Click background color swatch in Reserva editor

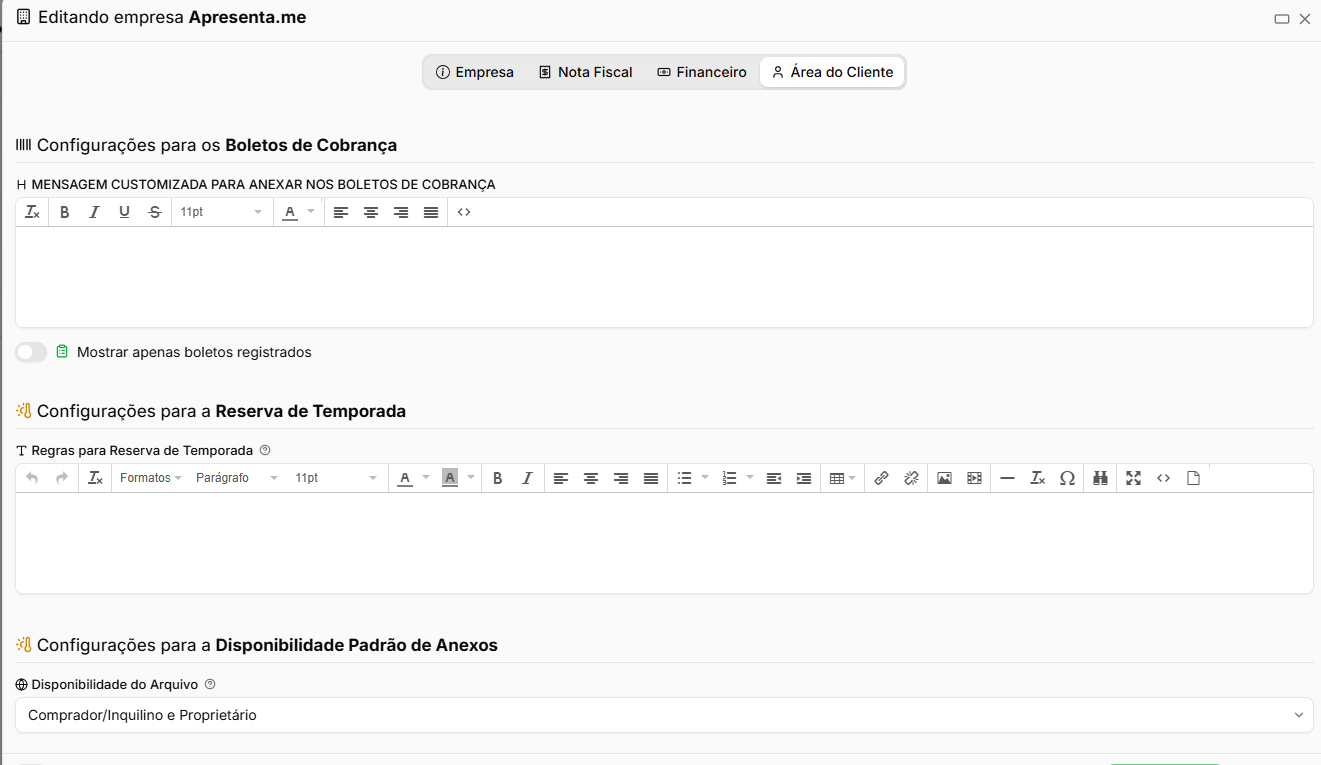click(450, 478)
